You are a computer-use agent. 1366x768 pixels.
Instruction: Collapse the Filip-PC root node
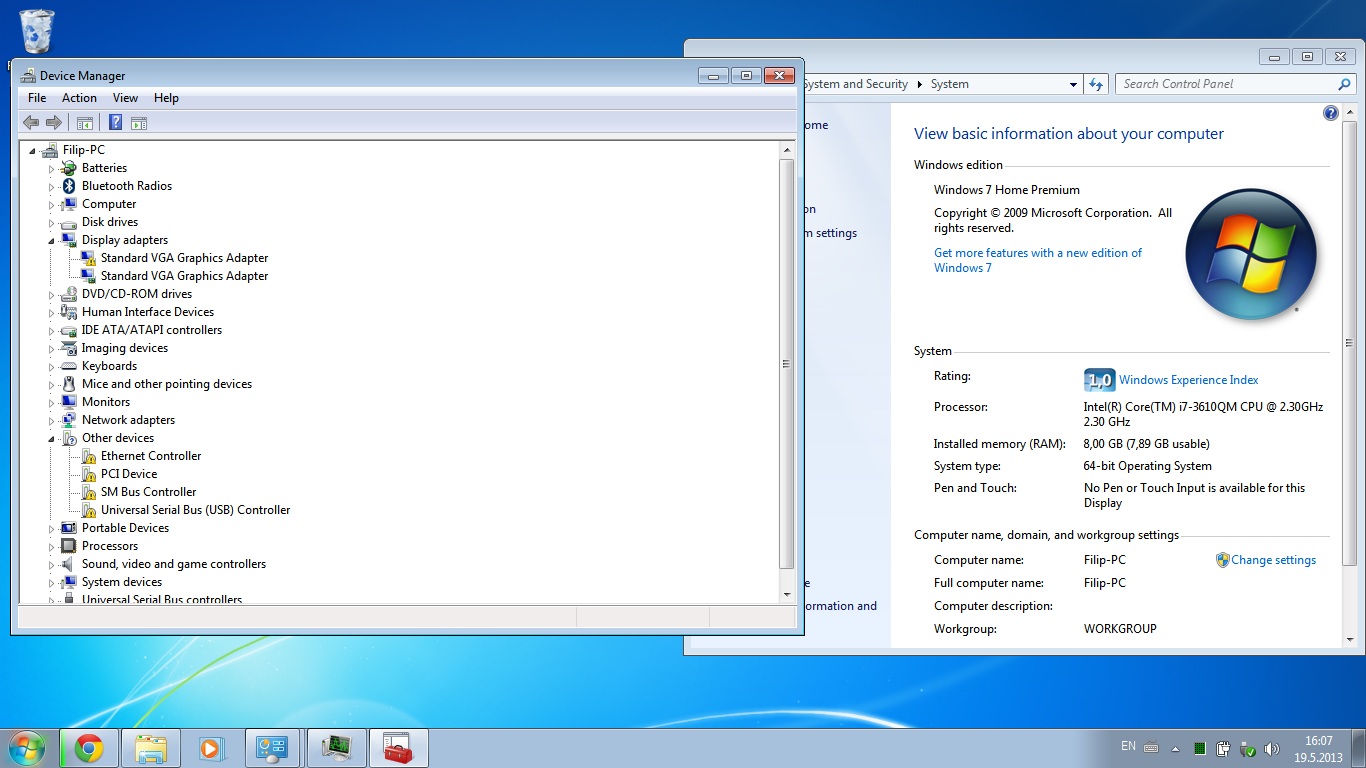point(33,150)
